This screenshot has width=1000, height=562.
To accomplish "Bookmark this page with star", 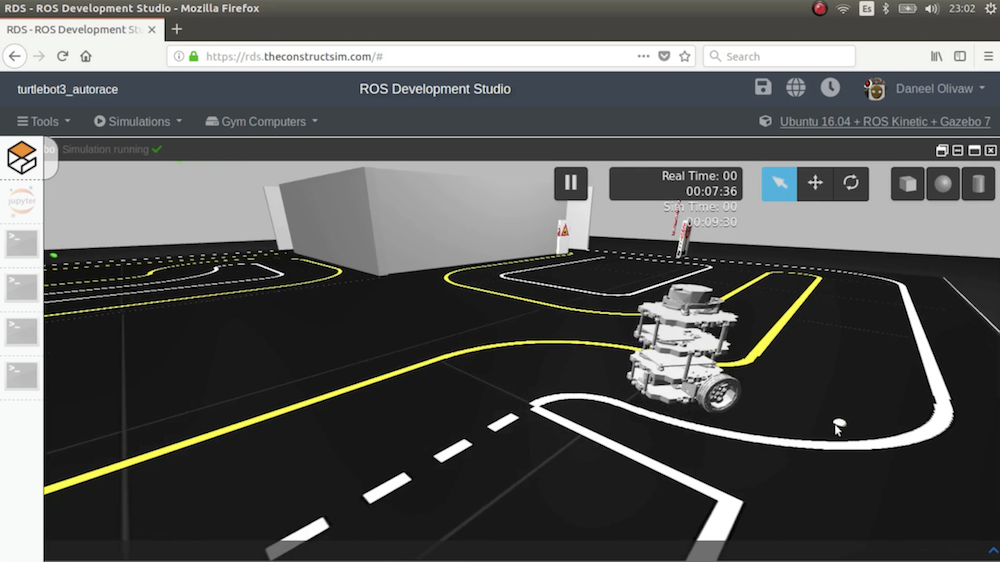I will [685, 56].
